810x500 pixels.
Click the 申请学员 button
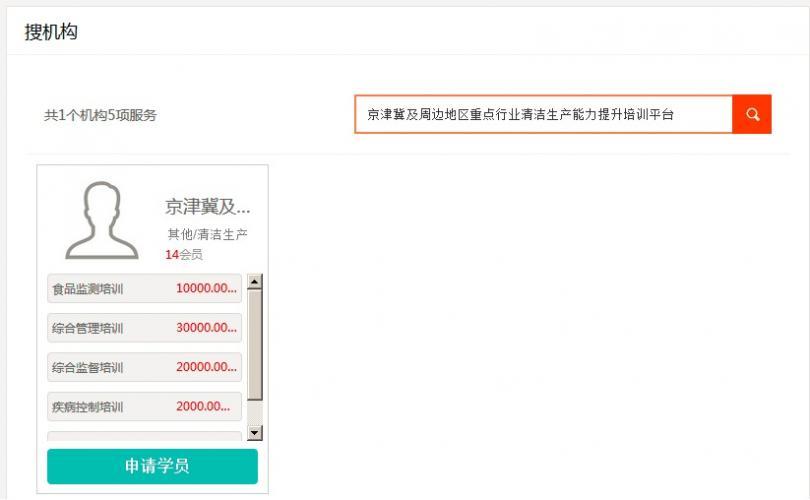point(152,466)
